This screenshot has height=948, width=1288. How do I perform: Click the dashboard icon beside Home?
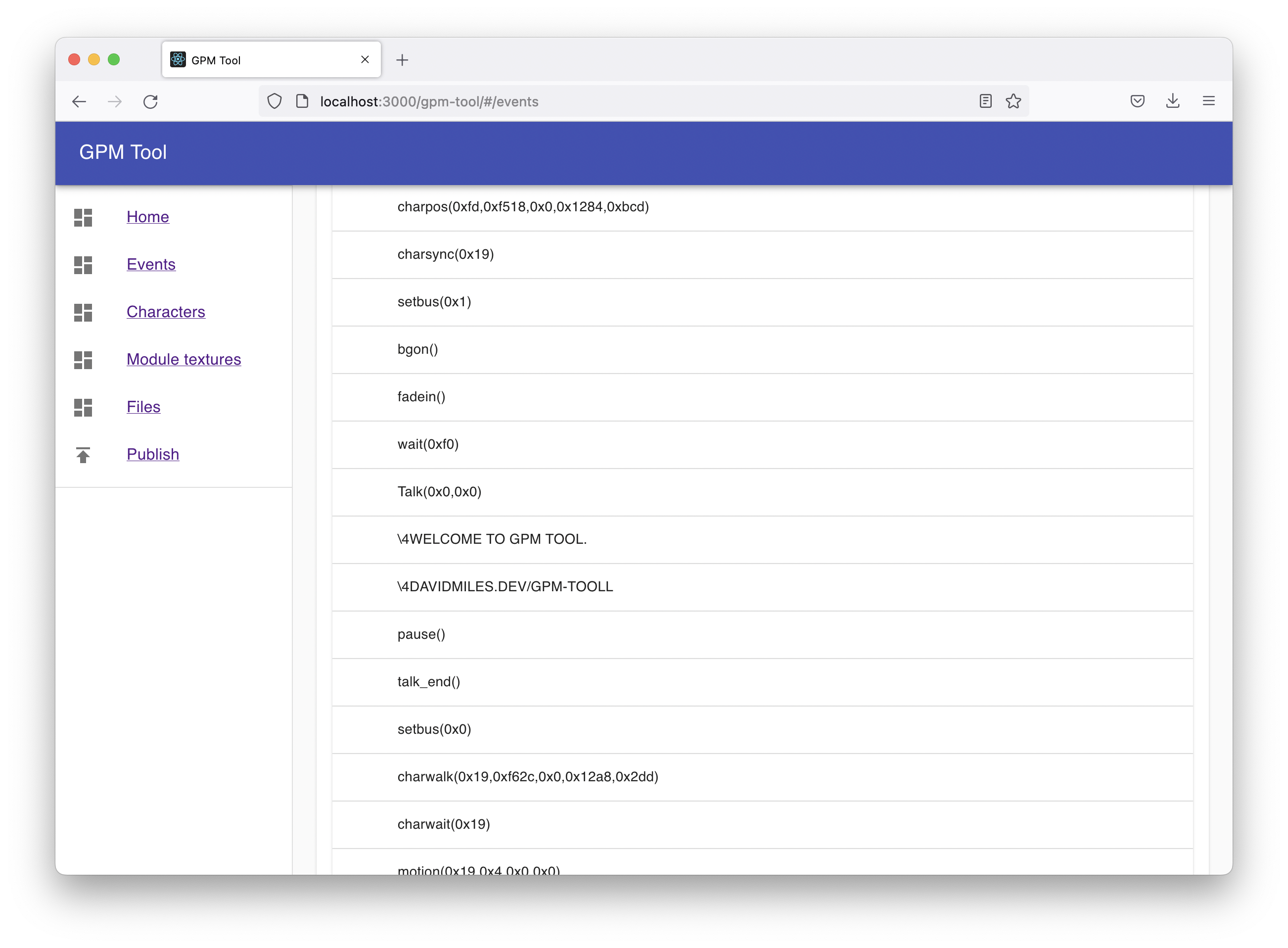point(83,217)
